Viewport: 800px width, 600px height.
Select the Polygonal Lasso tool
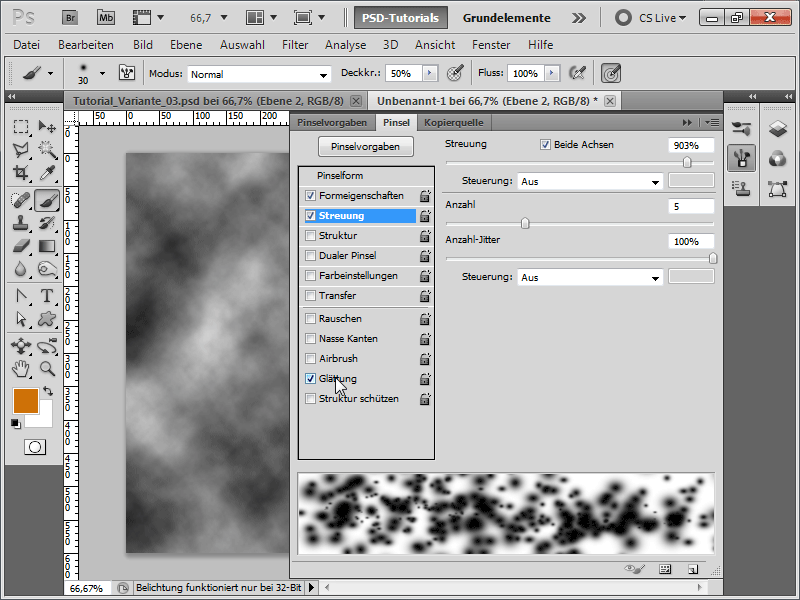pos(21,149)
